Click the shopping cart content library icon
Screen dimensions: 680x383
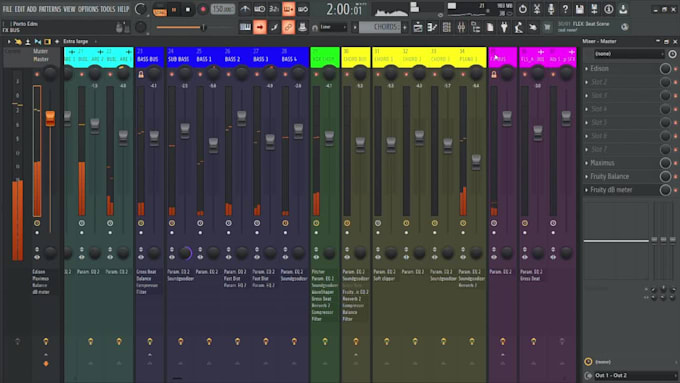coord(547,27)
